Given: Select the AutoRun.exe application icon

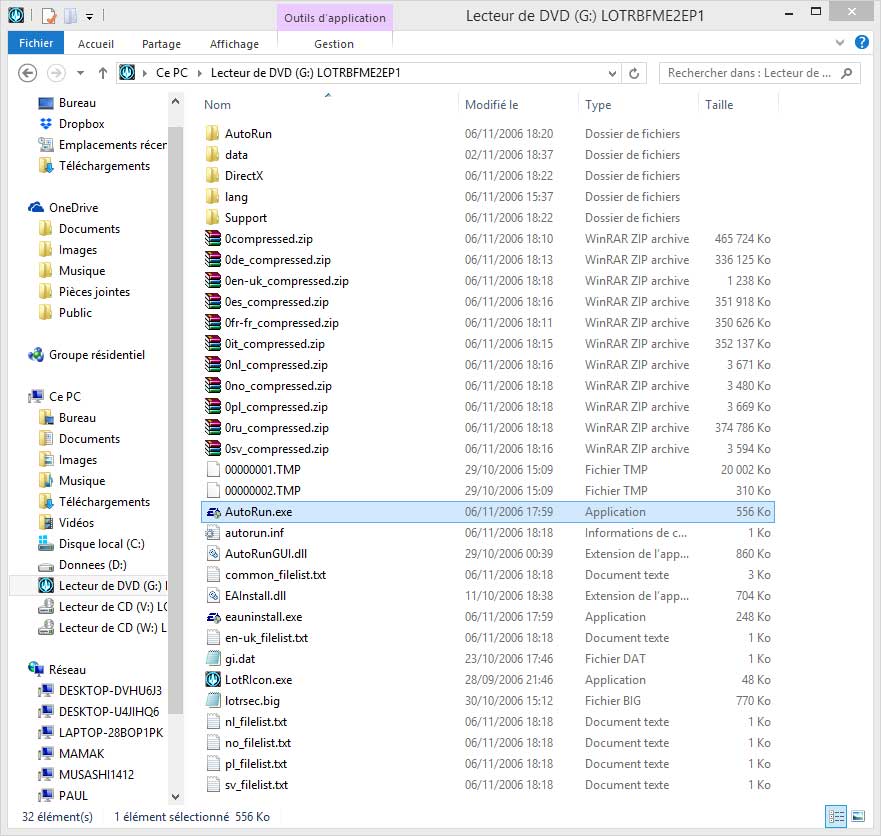Looking at the screenshot, I should coord(213,512).
